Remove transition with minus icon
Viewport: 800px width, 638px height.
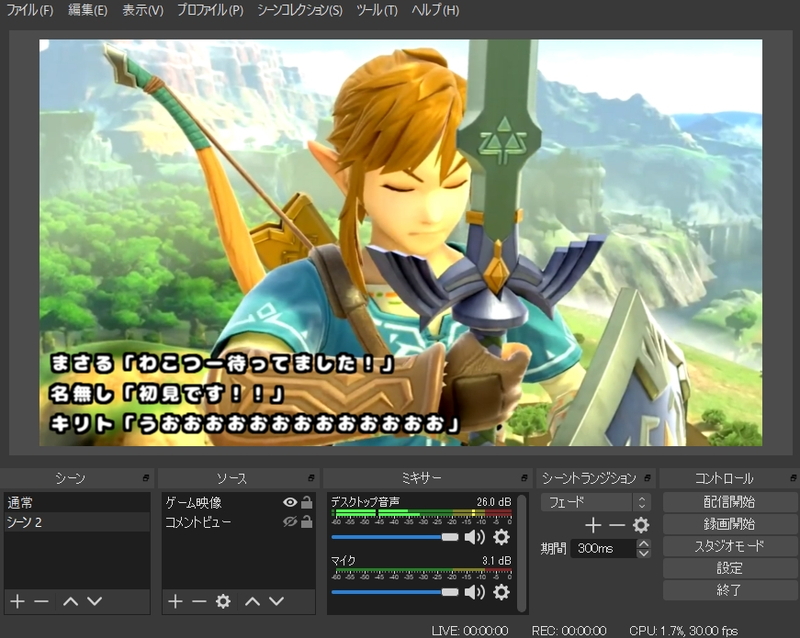[x=617, y=525]
